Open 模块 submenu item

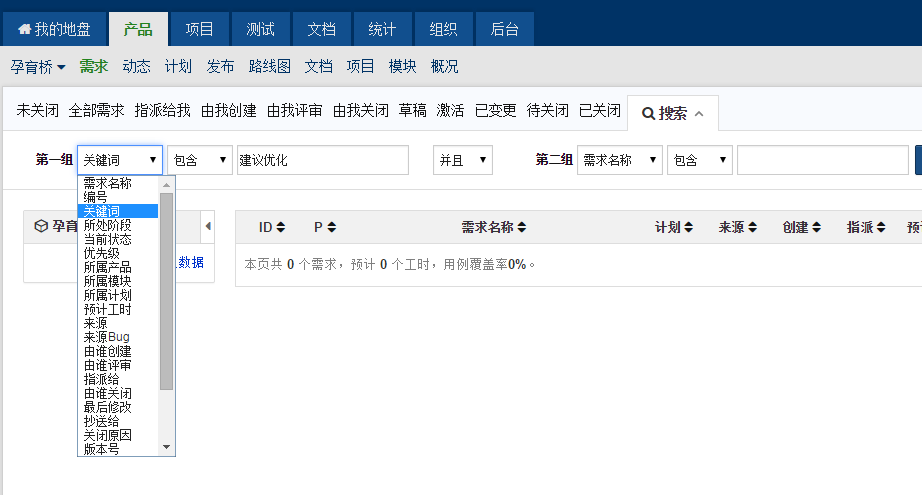(x=403, y=66)
